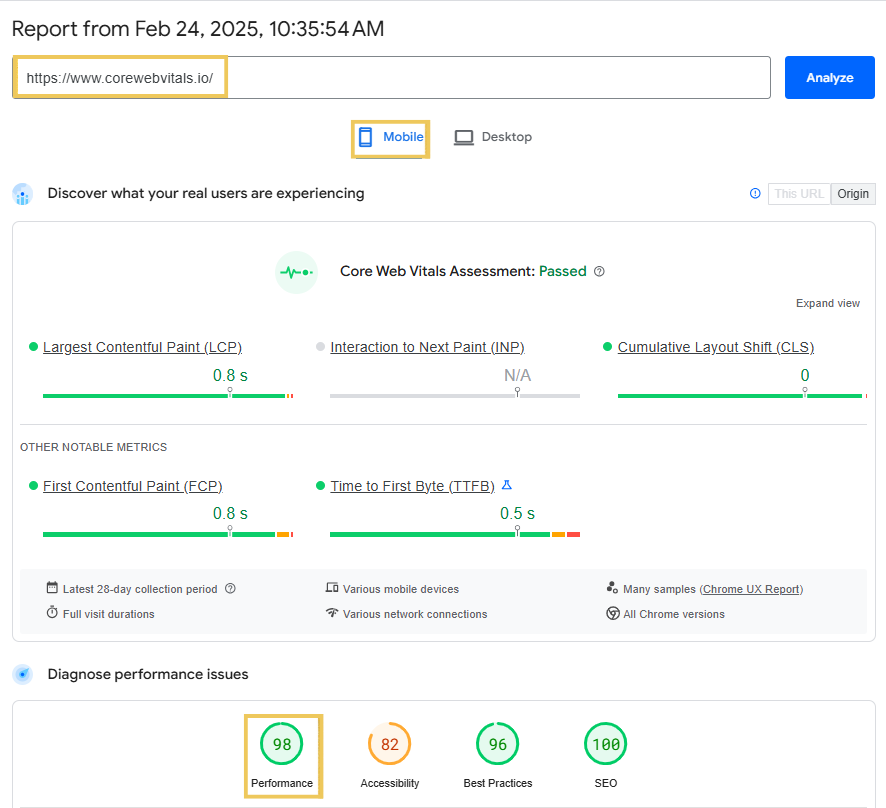The image size is (886, 808).
Task: Click the LCP green status dot
Action: pyautogui.click(x=33, y=346)
